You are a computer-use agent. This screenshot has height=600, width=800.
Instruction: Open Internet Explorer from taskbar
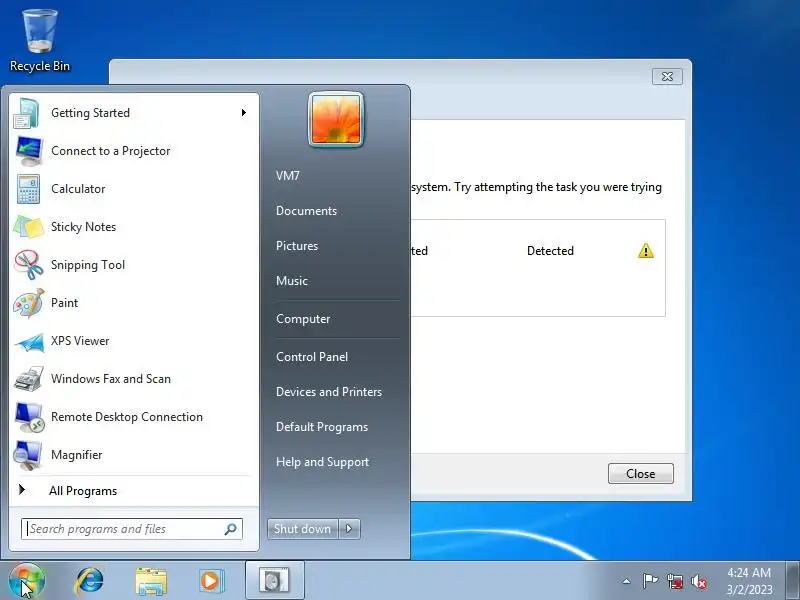[x=90, y=581]
